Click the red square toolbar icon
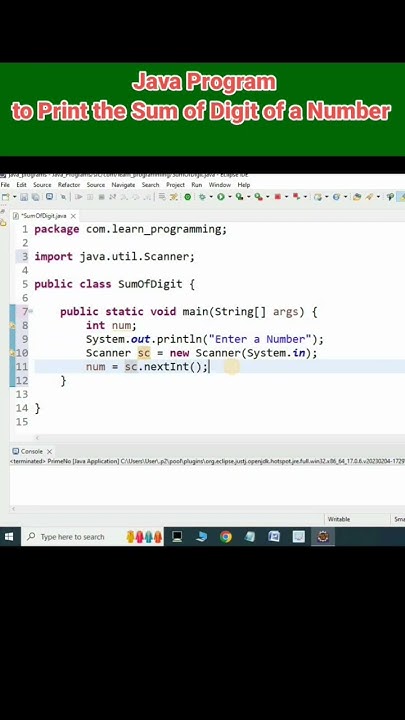405x720 pixels. tap(277, 197)
